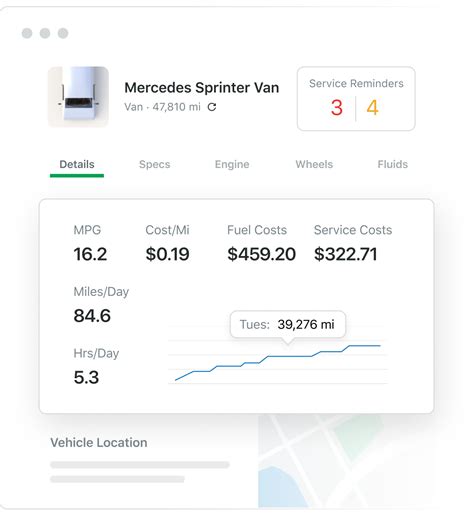Click the Miles/Day value 84.6
Viewport: 474px width, 513px height.
[x=92, y=316]
